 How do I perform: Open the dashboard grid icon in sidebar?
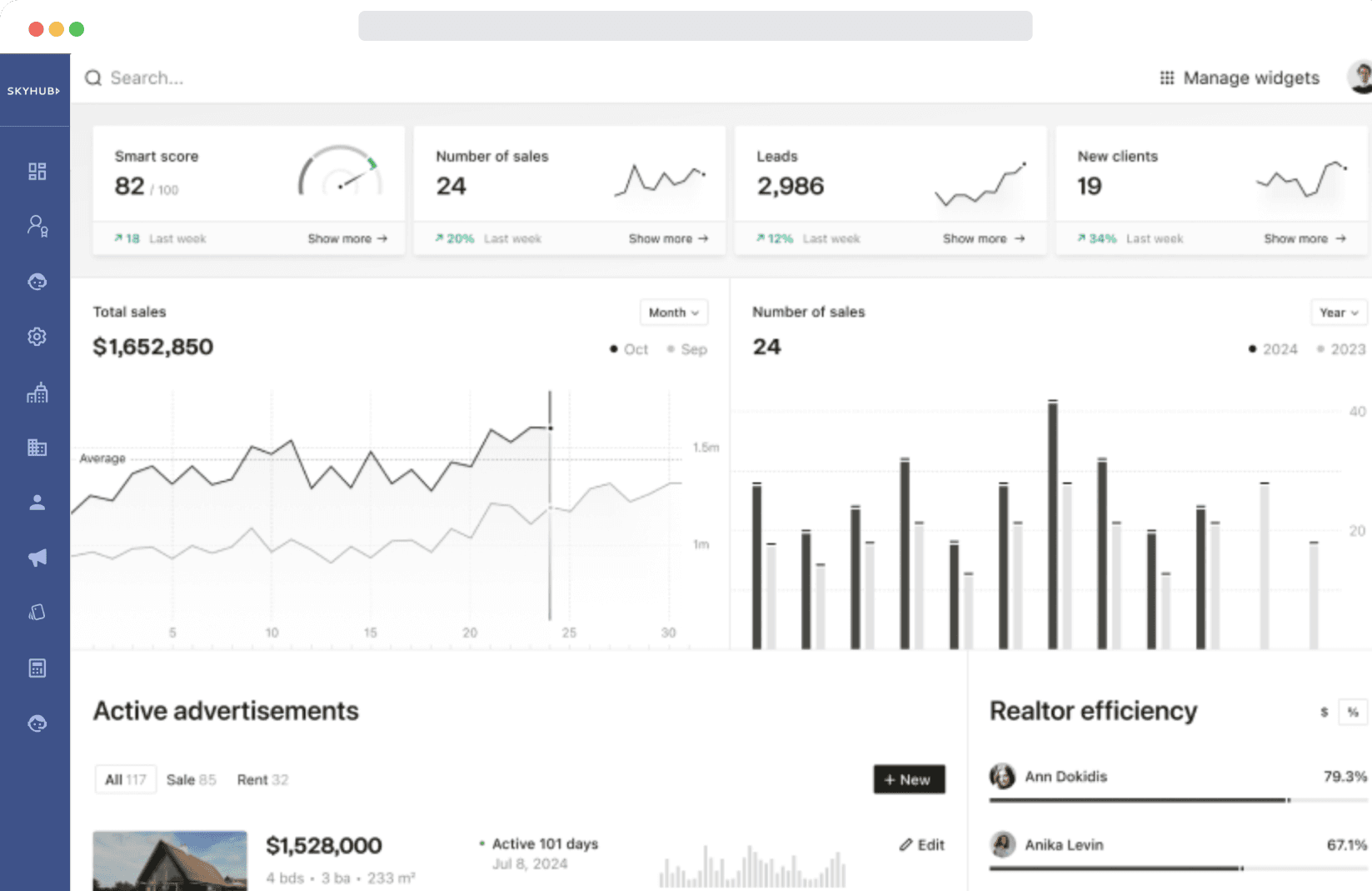37,172
